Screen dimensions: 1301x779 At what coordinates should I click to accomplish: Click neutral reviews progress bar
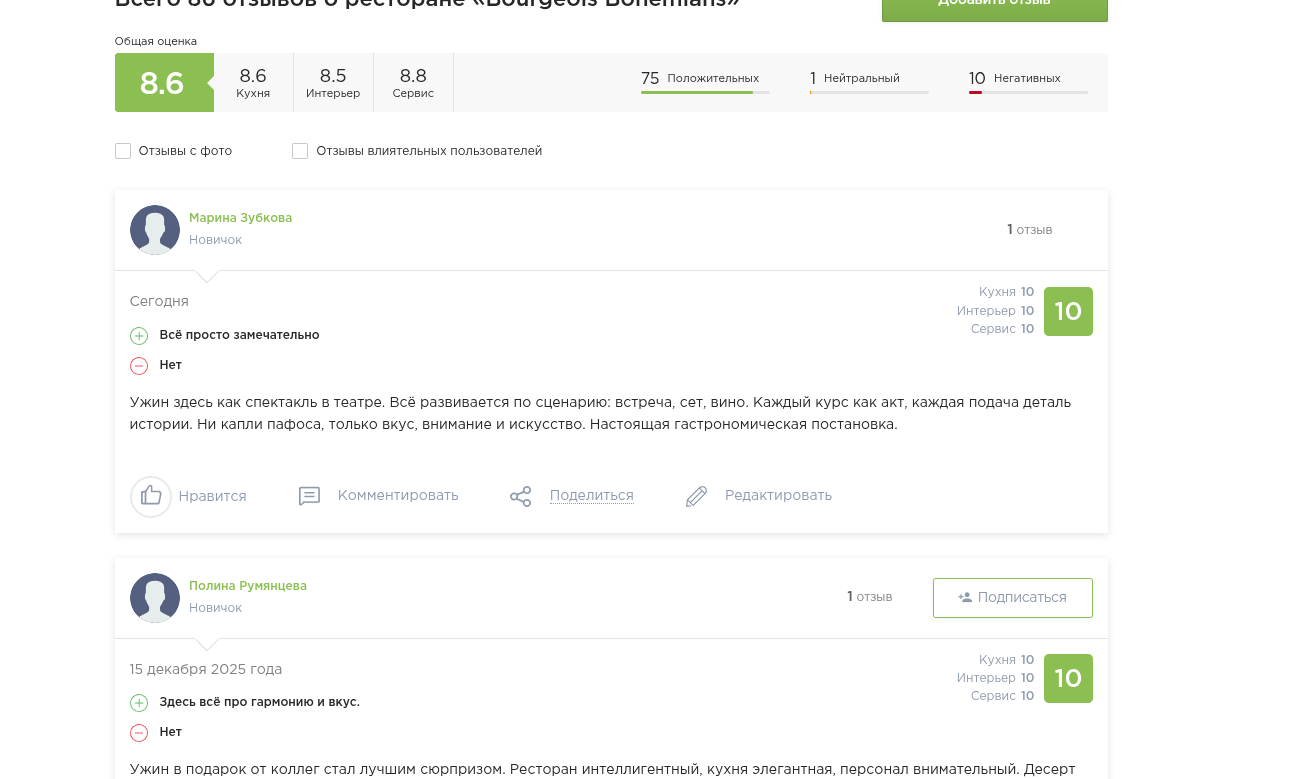coord(869,93)
